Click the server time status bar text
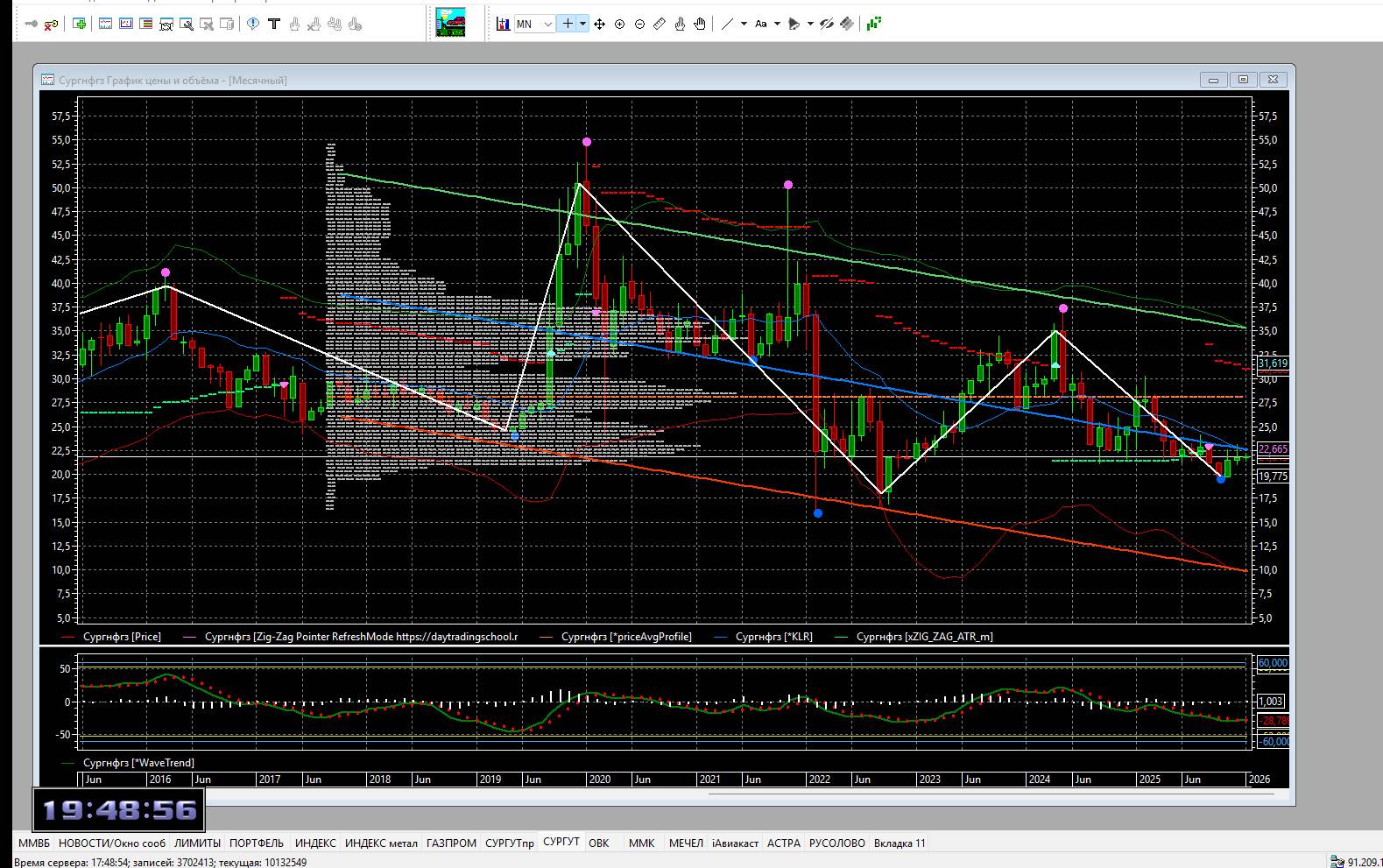1383x868 pixels. pos(160,863)
